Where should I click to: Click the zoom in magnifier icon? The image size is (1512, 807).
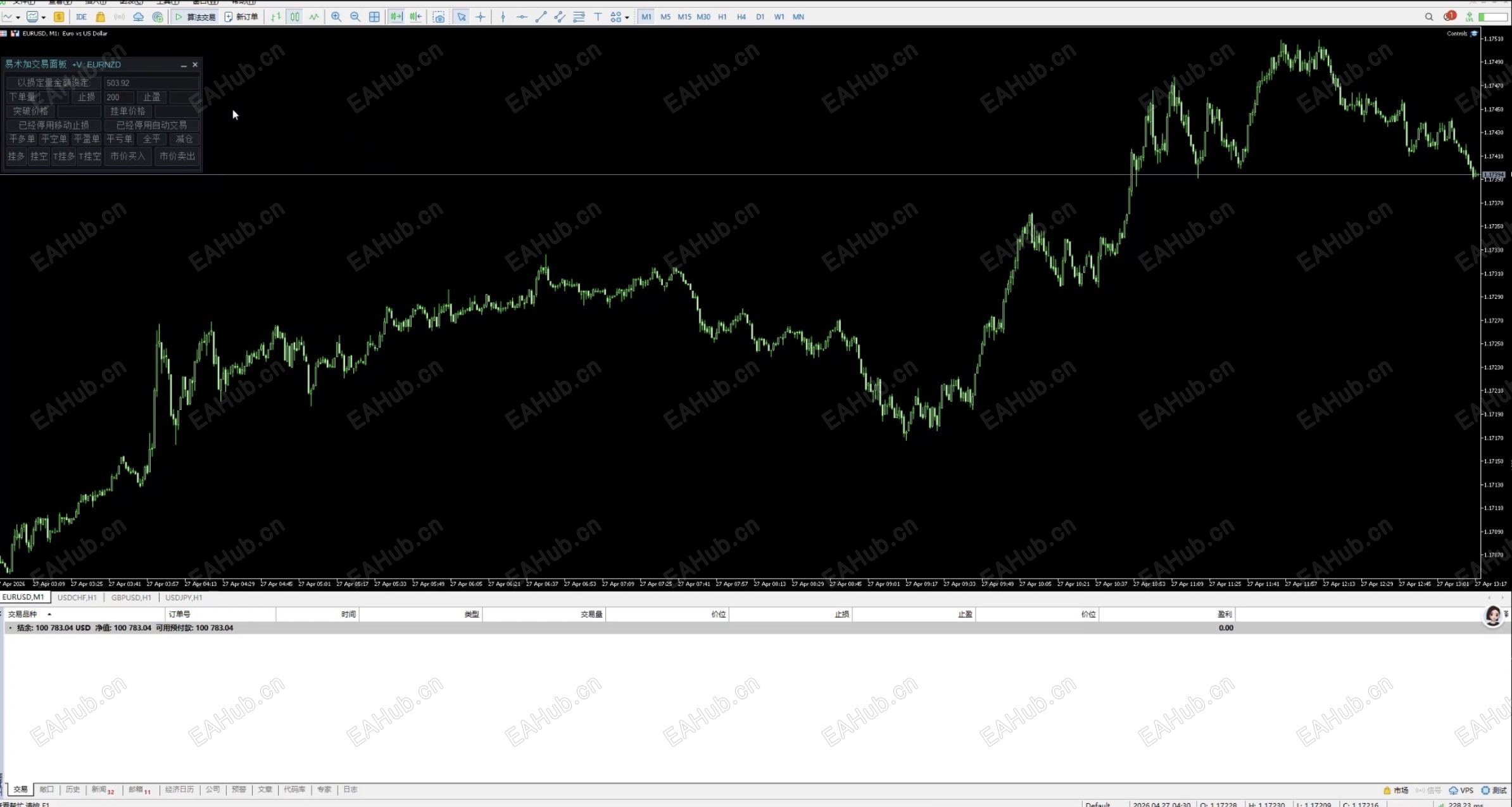coord(336,17)
